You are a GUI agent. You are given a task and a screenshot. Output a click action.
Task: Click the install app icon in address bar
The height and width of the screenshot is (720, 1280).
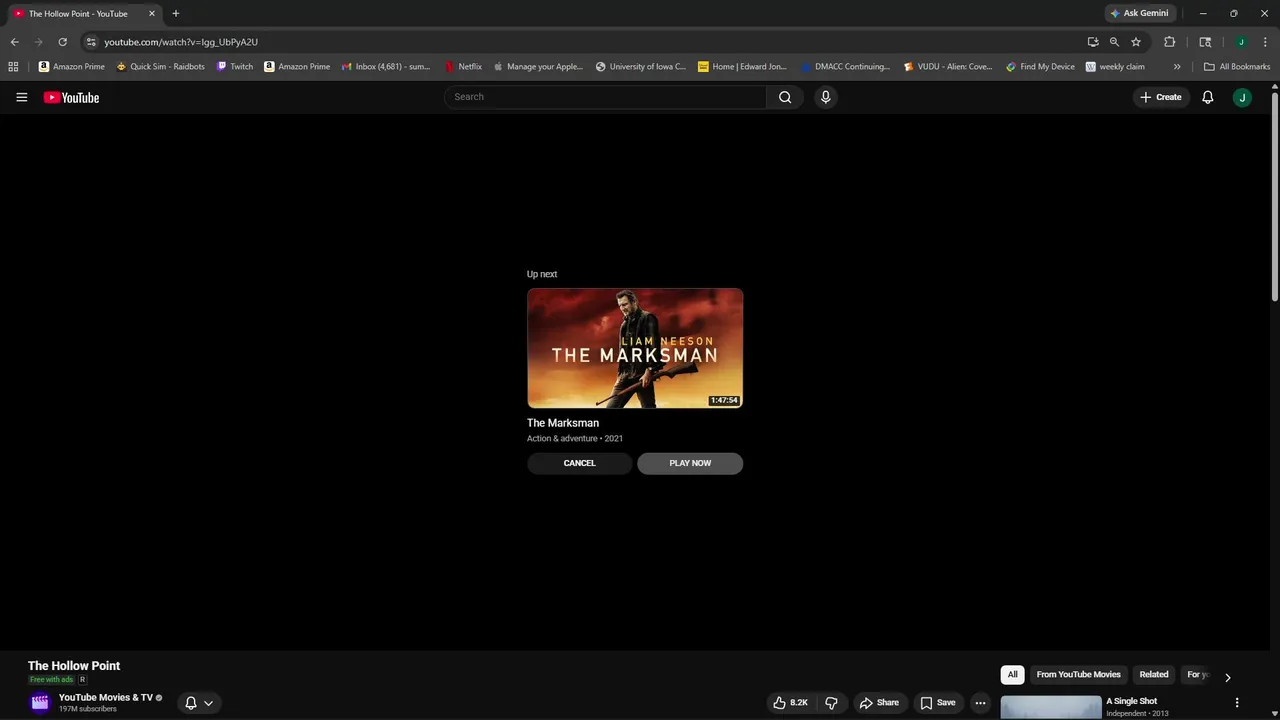[x=1092, y=42]
